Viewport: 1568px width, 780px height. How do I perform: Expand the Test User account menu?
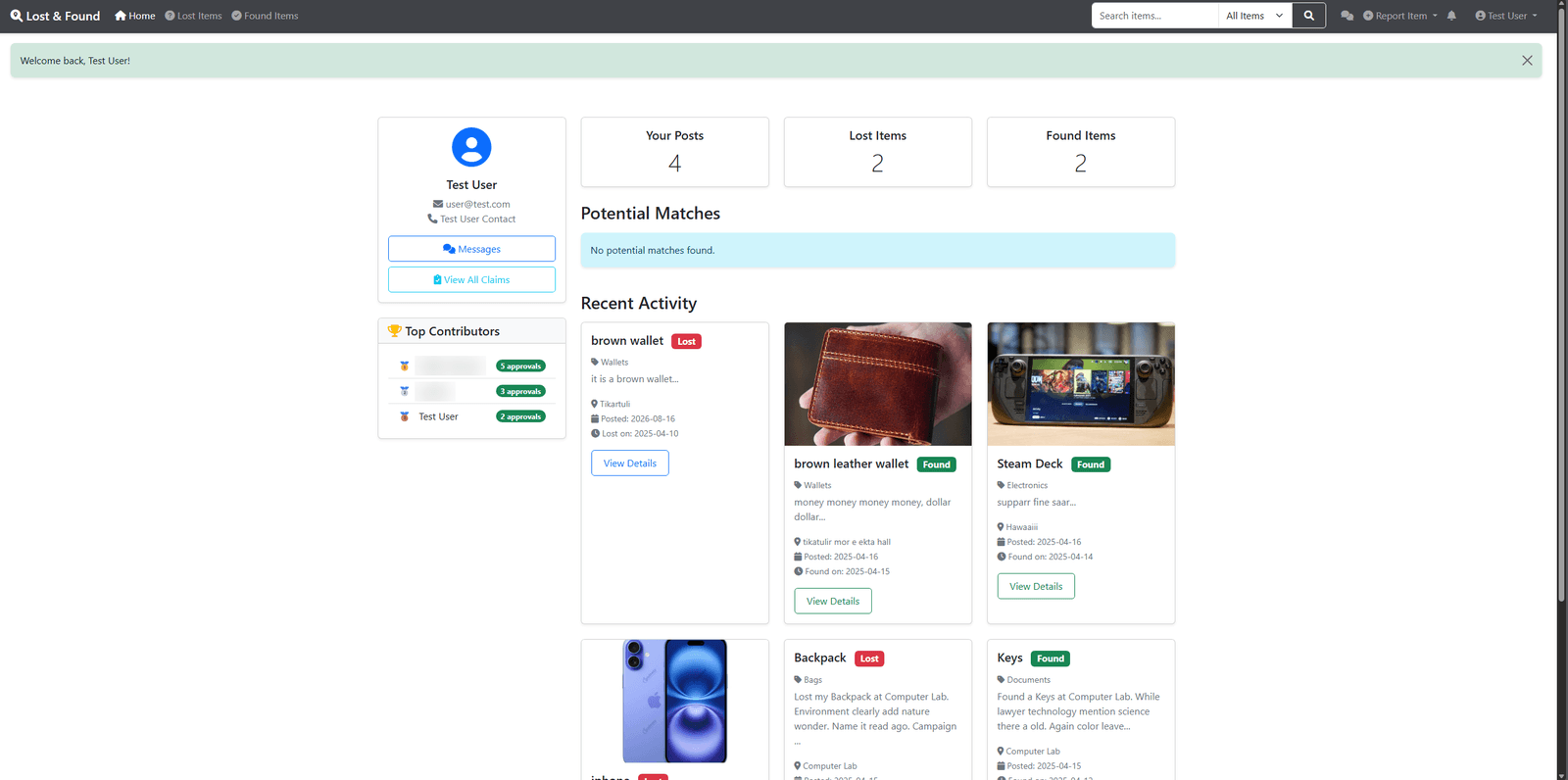pos(1506,16)
